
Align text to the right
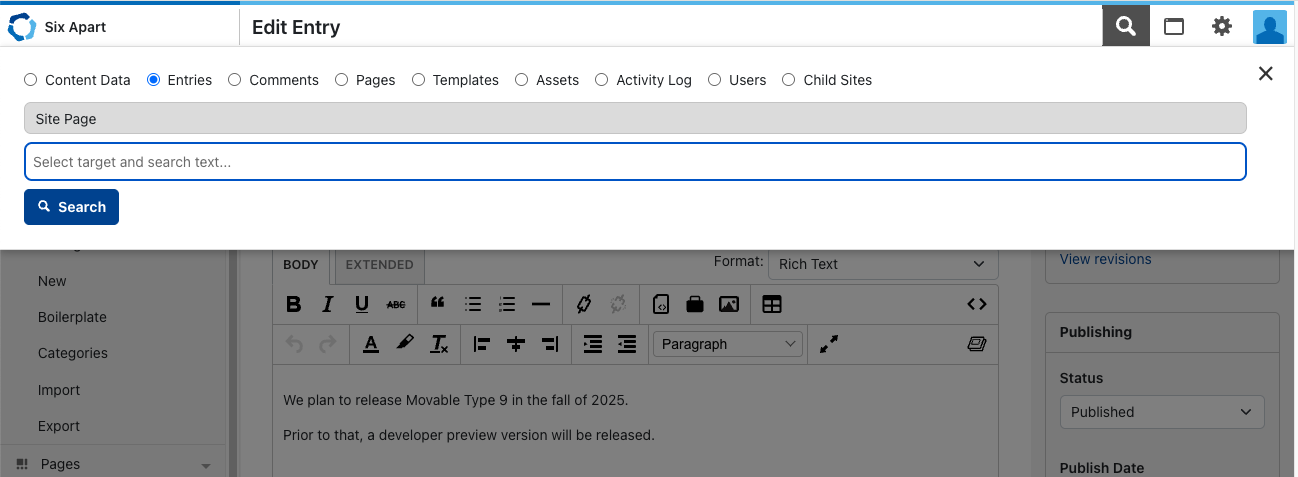click(x=550, y=344)
